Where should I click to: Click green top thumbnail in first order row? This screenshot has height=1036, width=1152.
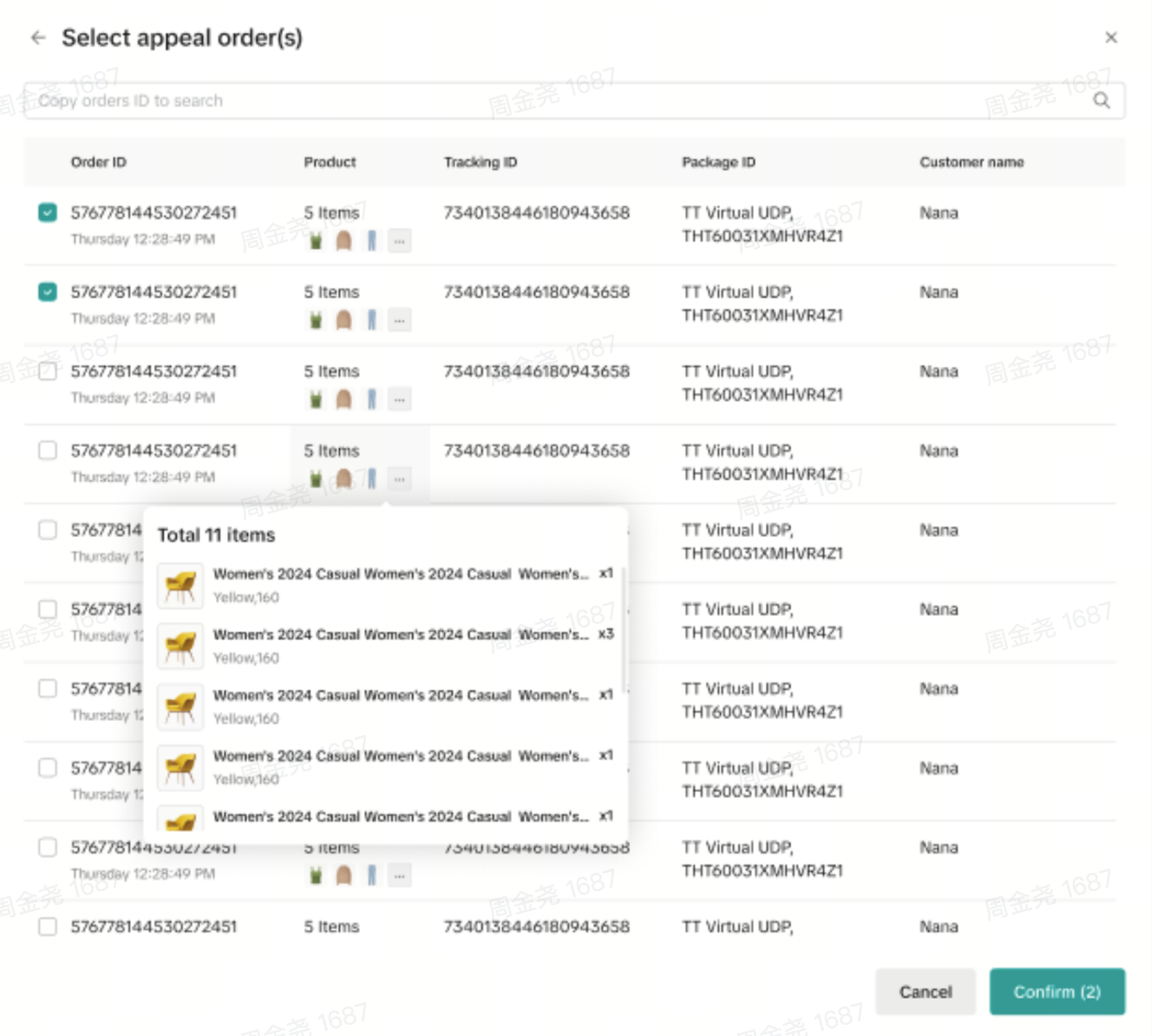316,240
